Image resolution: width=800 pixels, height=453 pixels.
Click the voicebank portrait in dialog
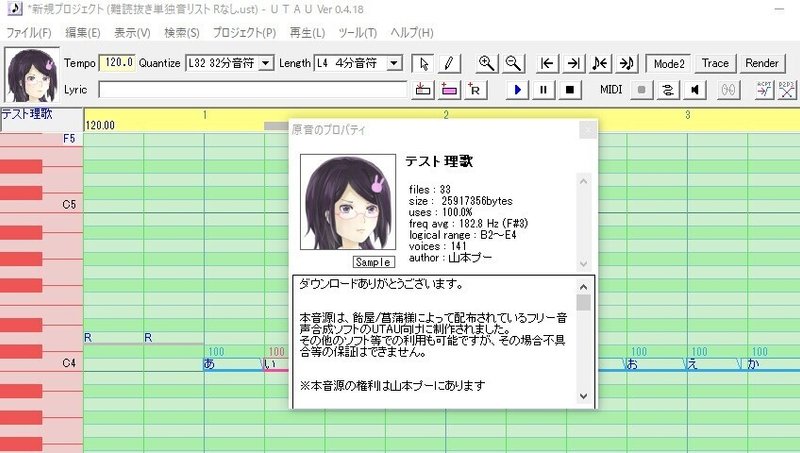click(348, 202)
